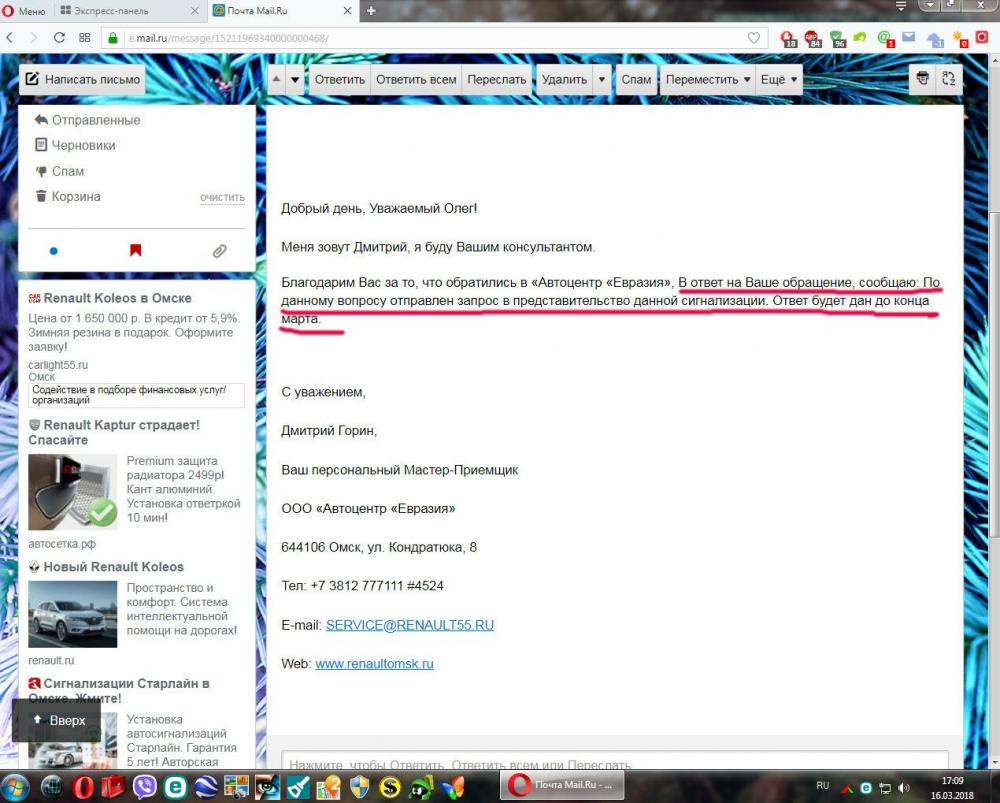Click the Вверх scroll-to-top button

point(59,720)
